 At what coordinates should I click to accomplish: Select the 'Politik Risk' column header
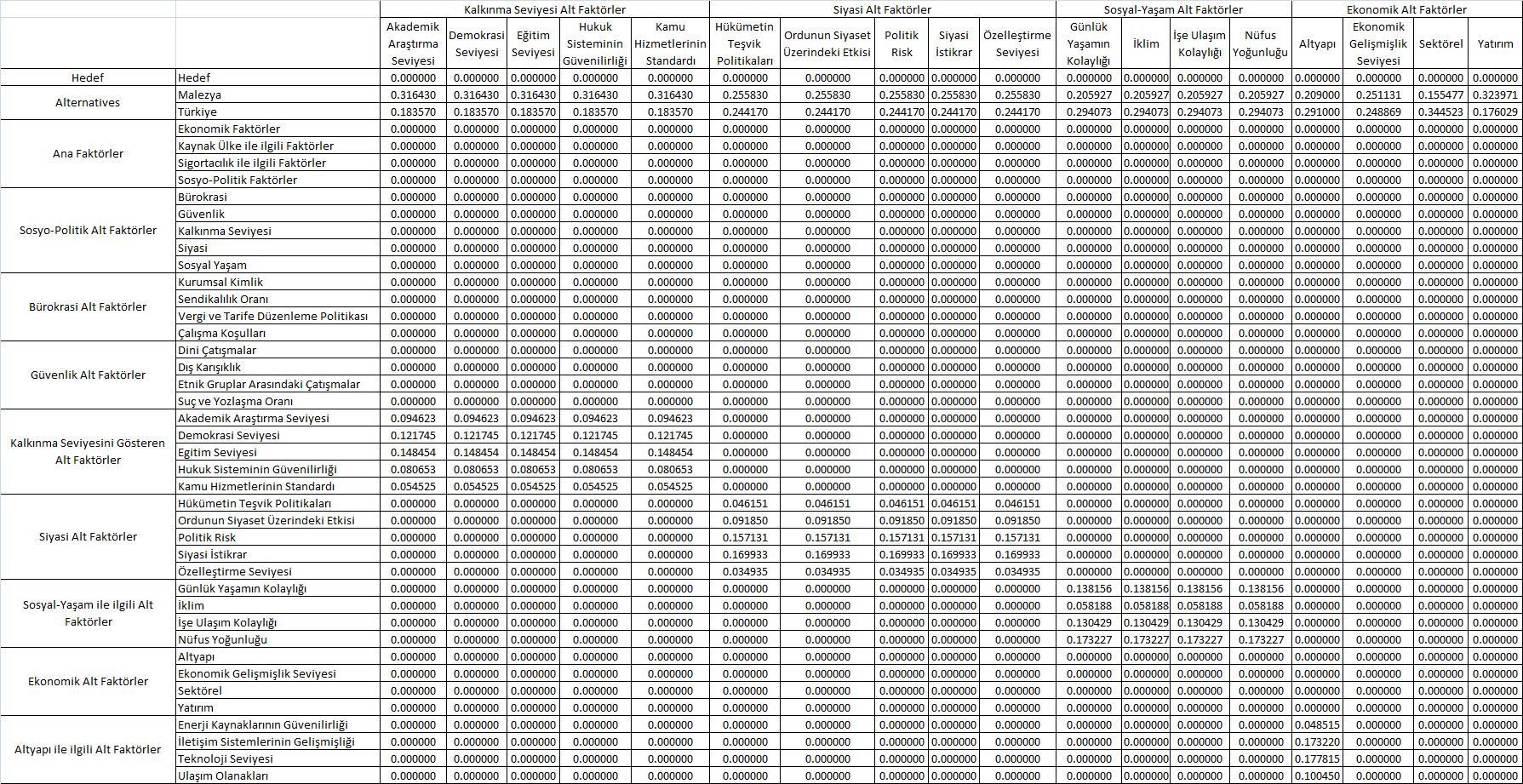(x=902, y=43)
